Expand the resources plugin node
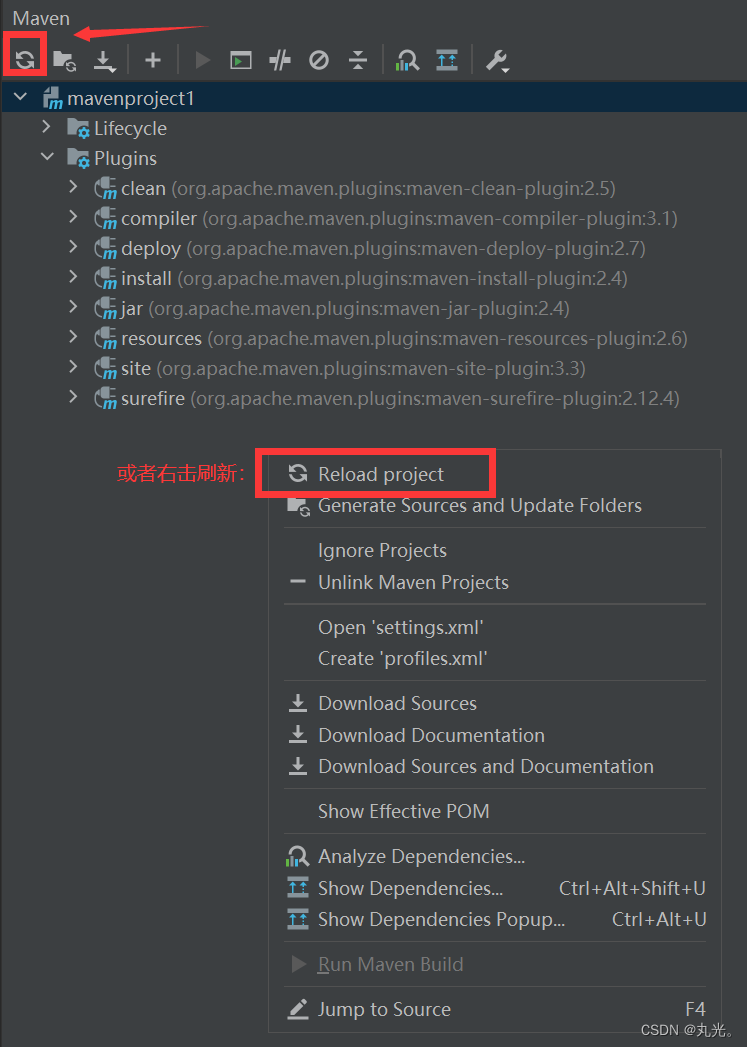Screen dimensions: 747x1047 click(73, 337)
